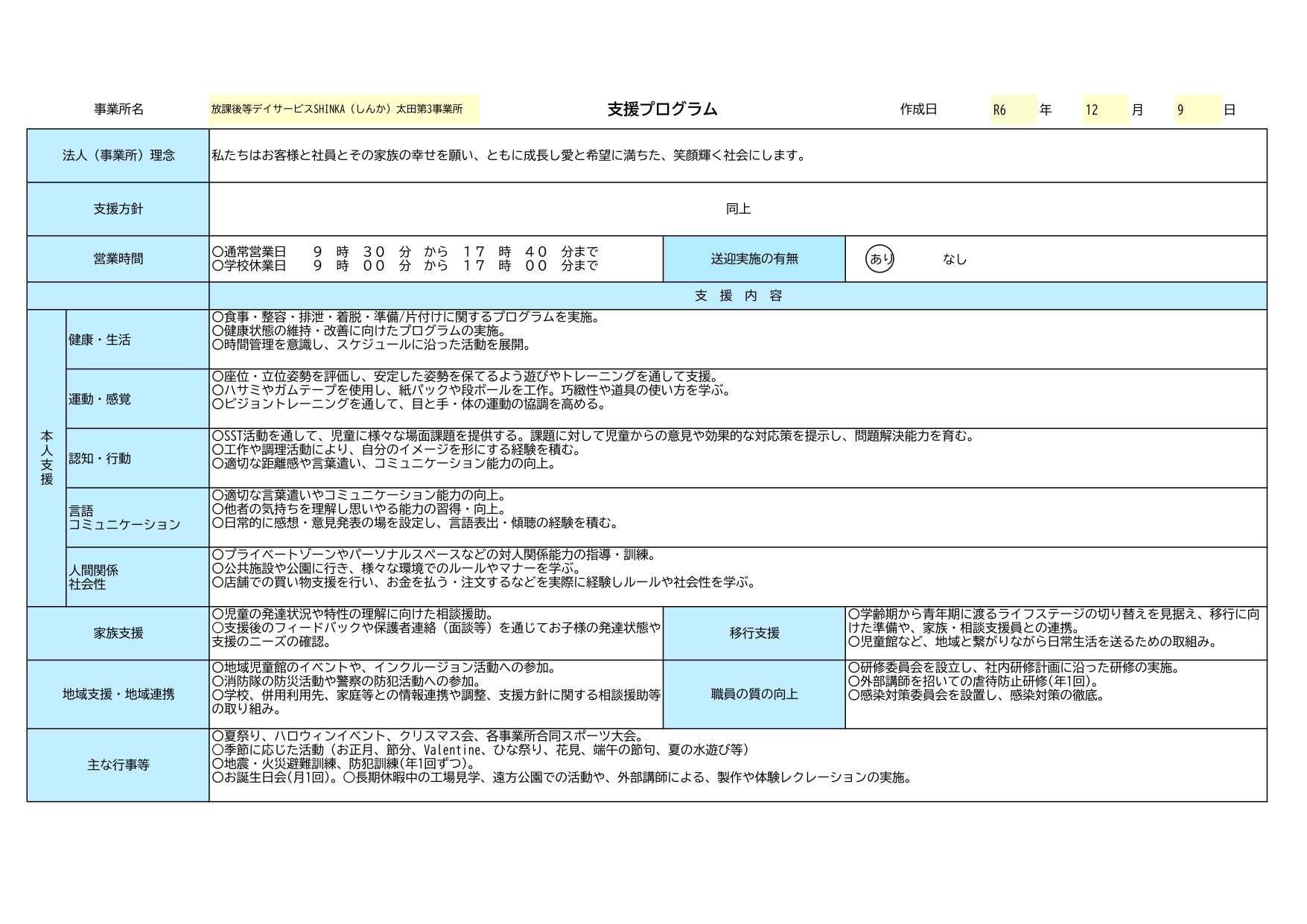Select the 運動・感覚 category cell
Image resolution: width=1307 pixels, height=924 pixels.
point(137,399)
